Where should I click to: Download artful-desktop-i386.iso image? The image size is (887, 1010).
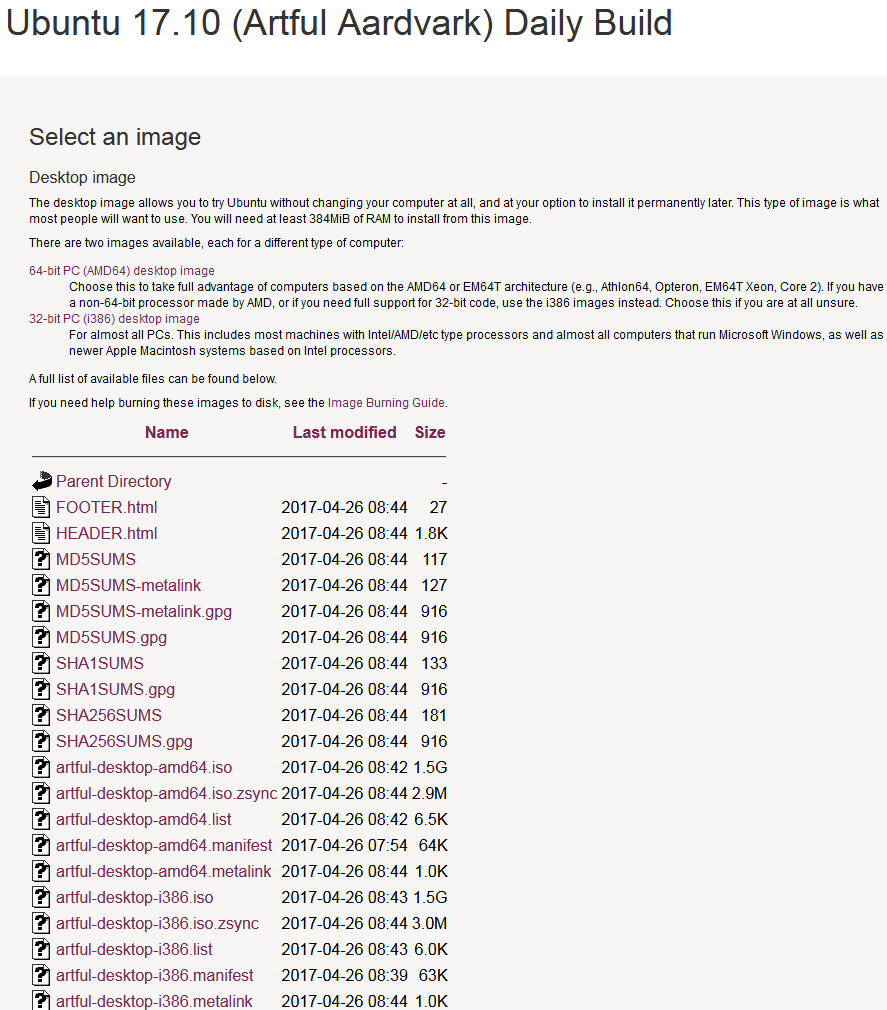click(135, 897)
